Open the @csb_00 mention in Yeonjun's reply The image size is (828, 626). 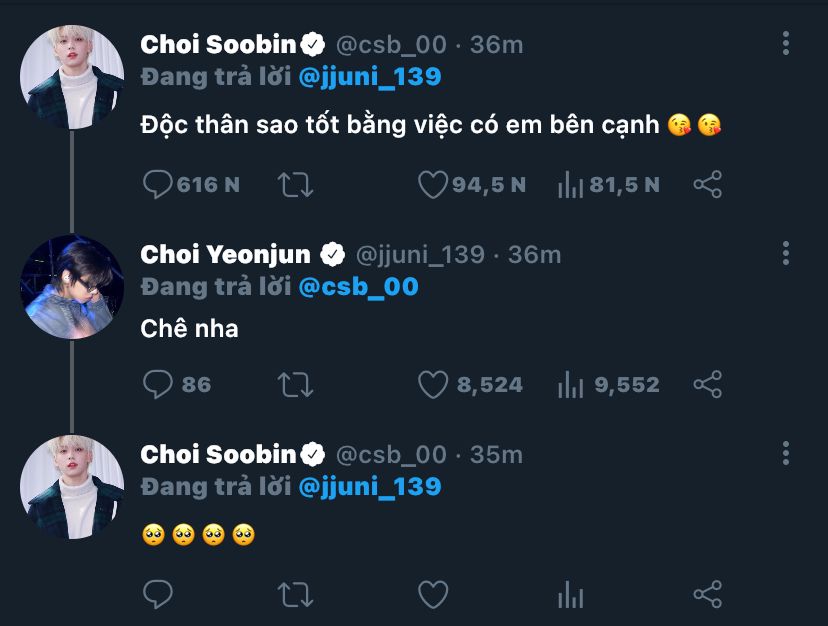(x=358, y=287)
